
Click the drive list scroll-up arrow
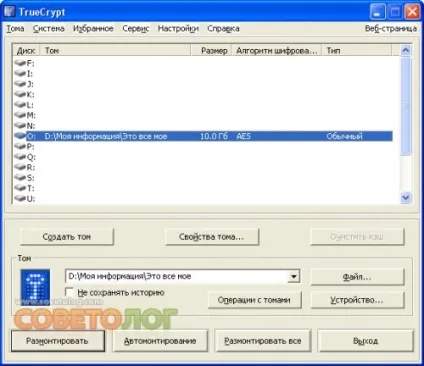click(x=406, y=50)
